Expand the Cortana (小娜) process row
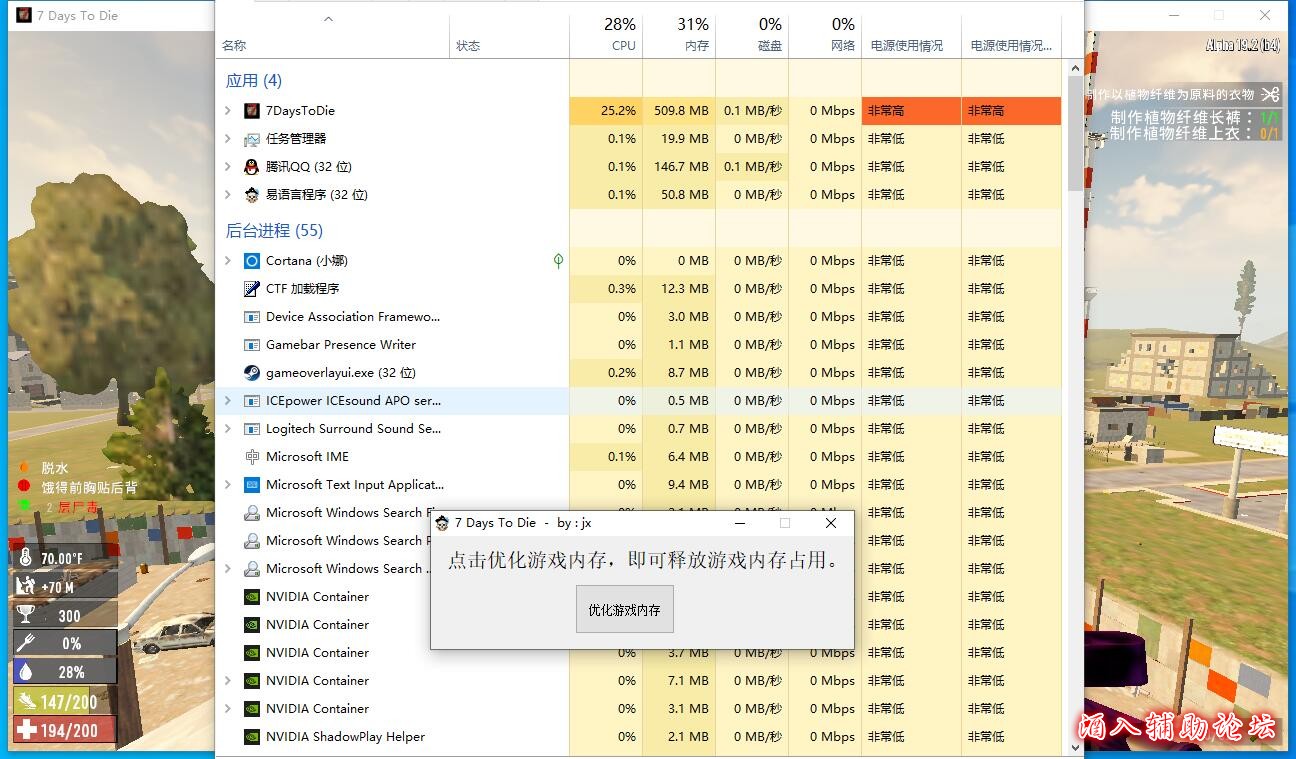 tap(228, 261)
